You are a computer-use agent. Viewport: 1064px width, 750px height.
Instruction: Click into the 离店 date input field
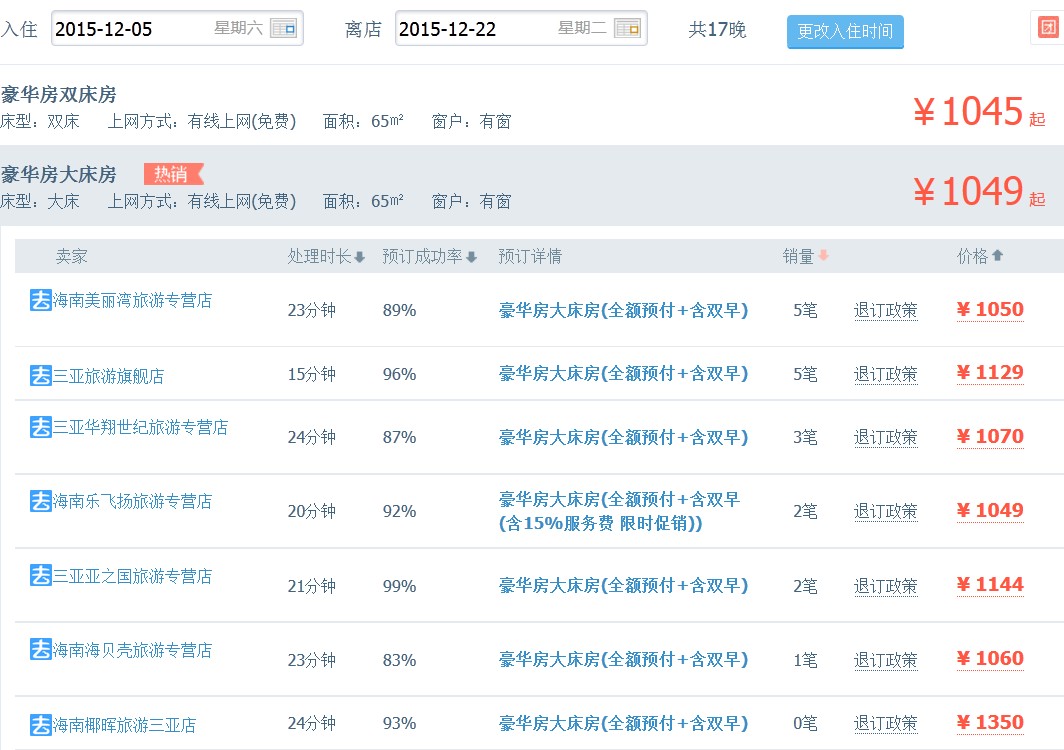(475, 29)
